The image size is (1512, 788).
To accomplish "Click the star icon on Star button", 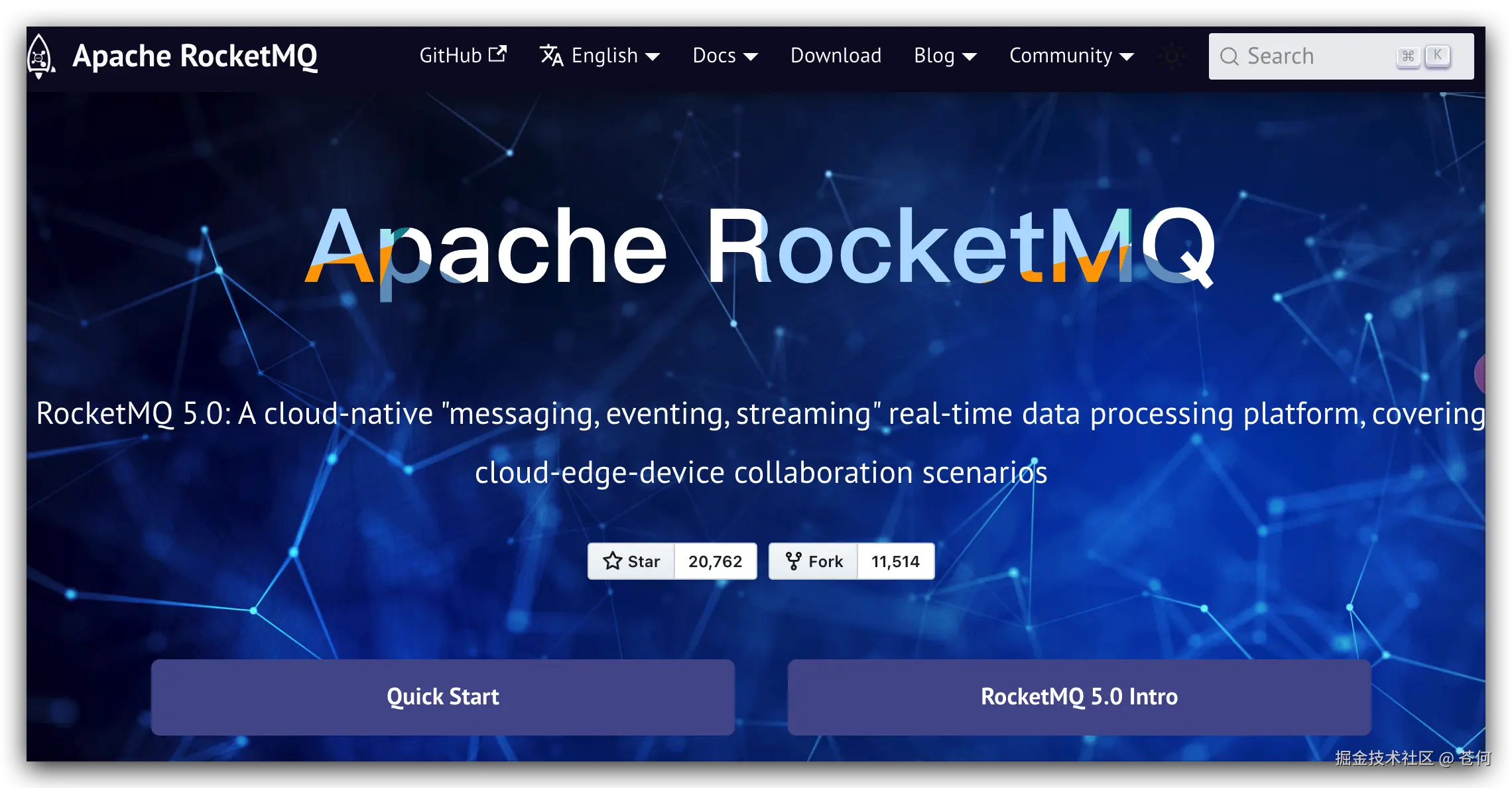I will click(x=612, y=561).
